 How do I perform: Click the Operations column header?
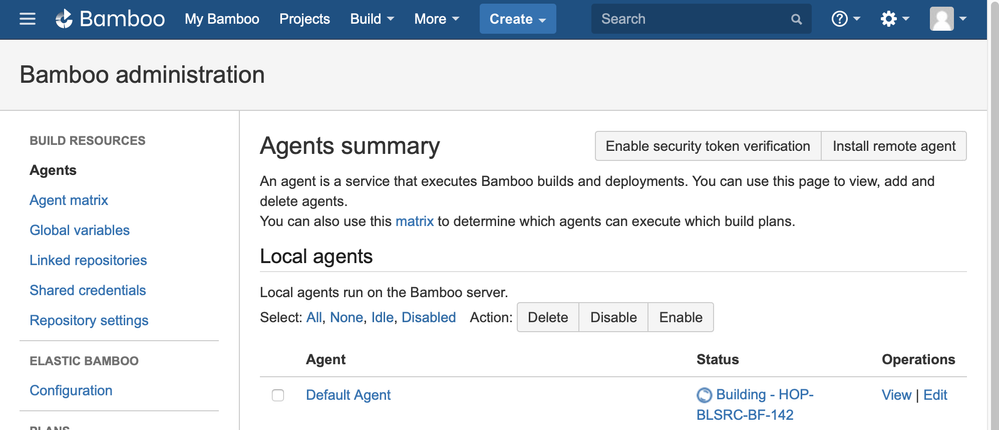point(919,359)
